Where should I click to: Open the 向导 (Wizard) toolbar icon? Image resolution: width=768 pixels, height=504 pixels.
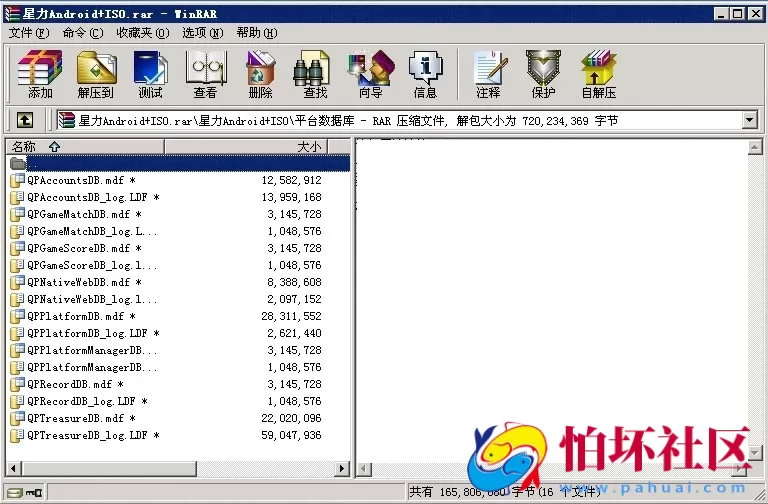(x=370, y=73)
